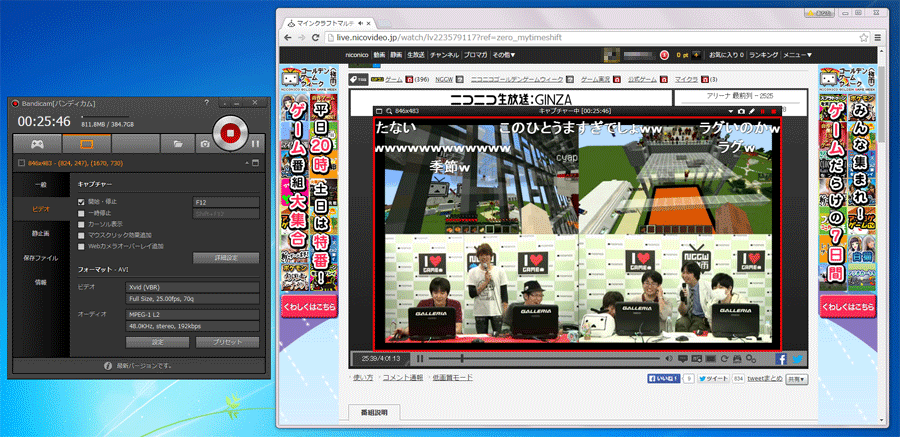
Task: Toggle Bandicam capture window mode icon next to resolution
Action: (x=255, y=163)
